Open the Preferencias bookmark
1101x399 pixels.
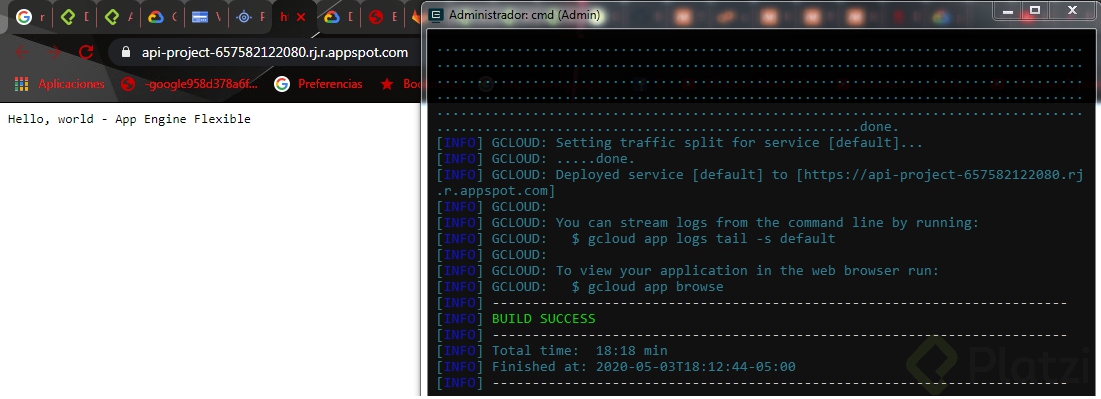[x=319, y=84]
